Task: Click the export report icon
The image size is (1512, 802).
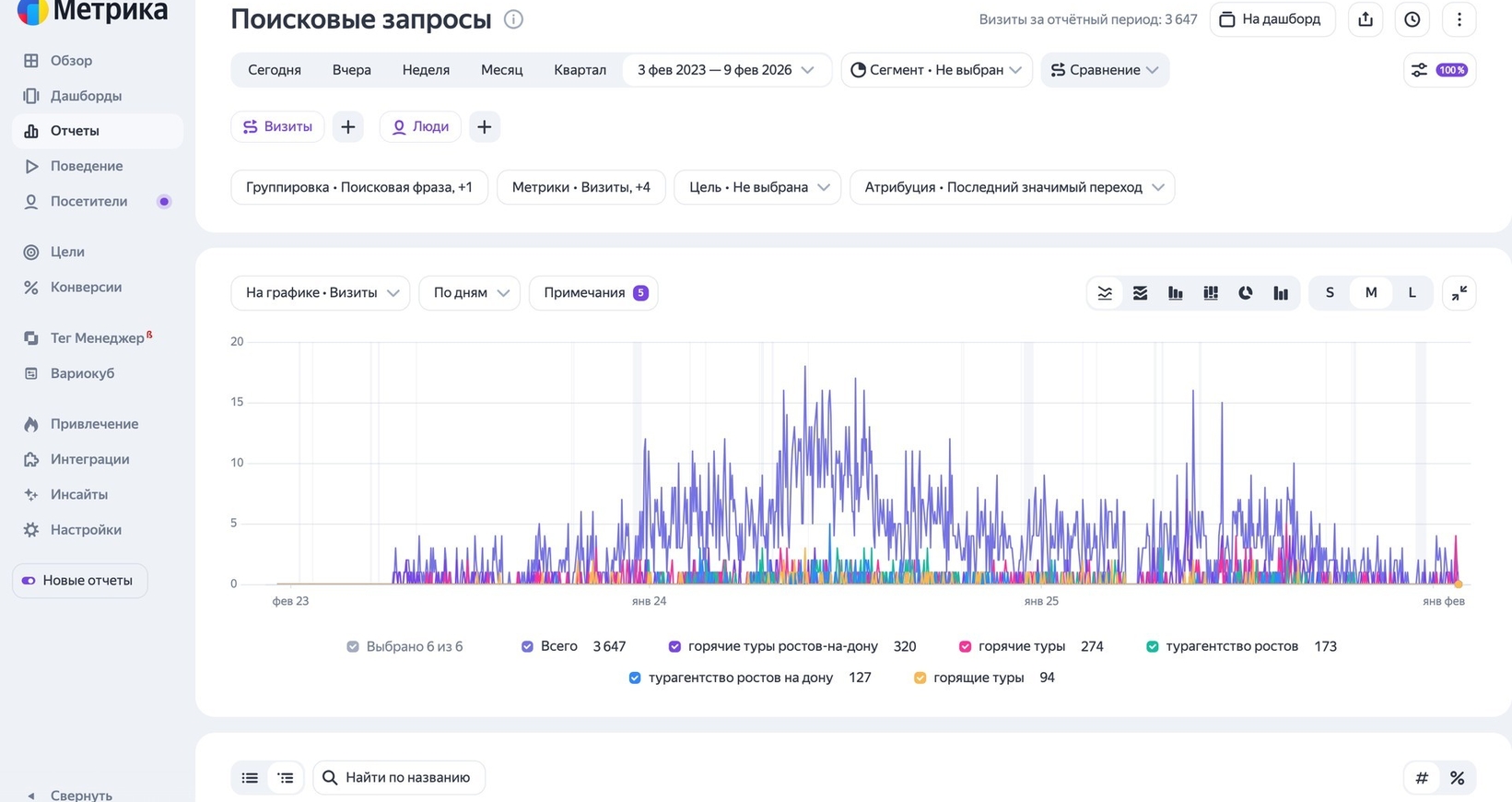Action: pyautogui.click(x=1365, y=19)
